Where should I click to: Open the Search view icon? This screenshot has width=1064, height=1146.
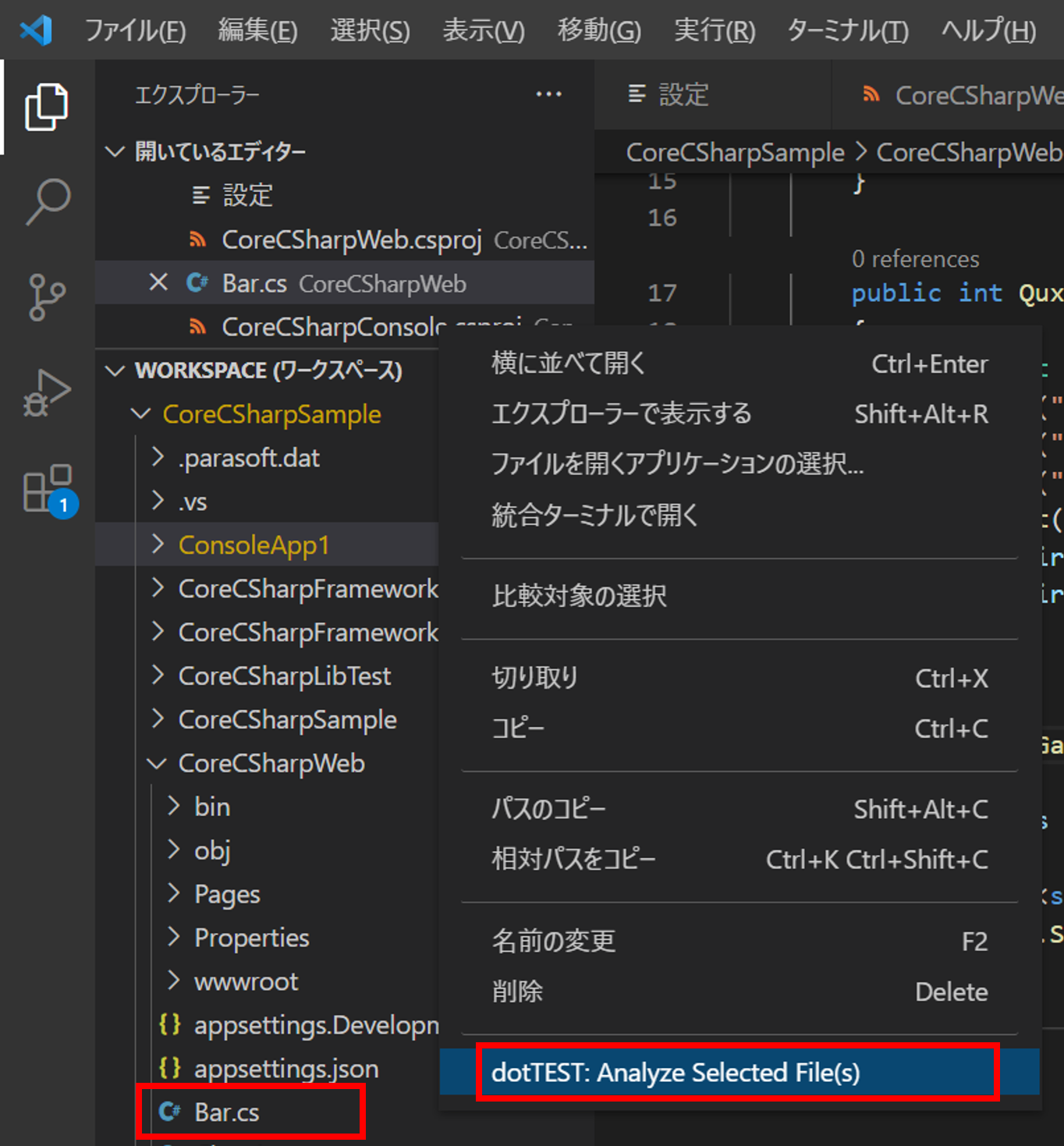pyautogui.click(x=47, y=201)
